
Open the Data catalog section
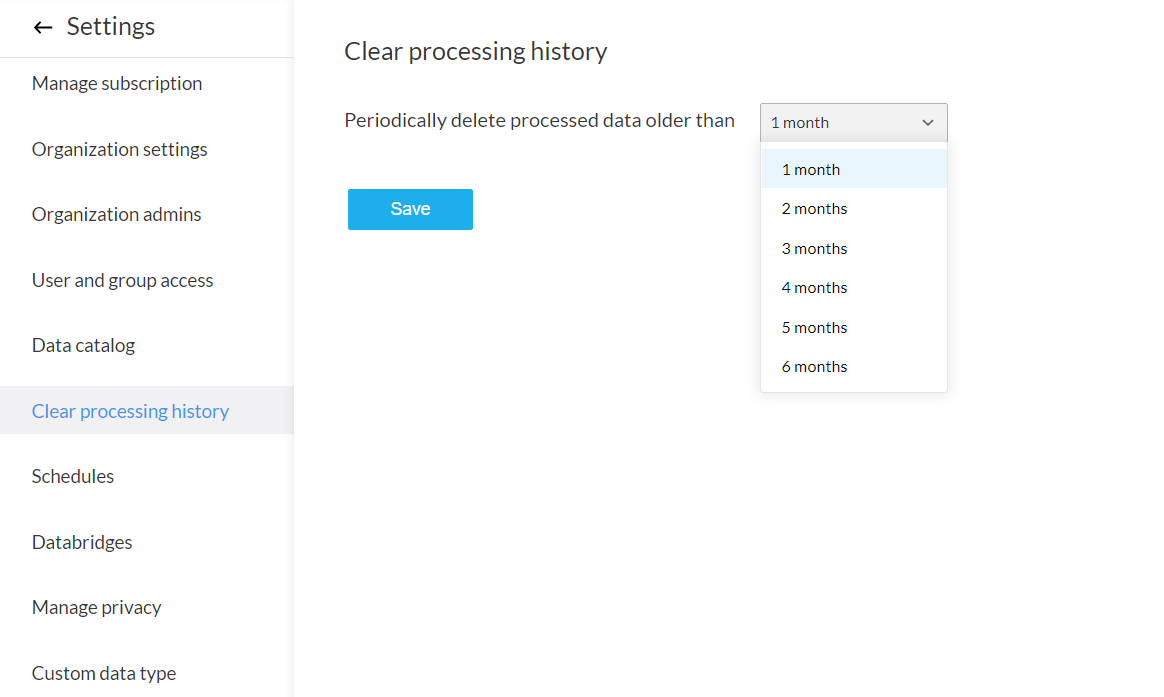coord(83,346)
